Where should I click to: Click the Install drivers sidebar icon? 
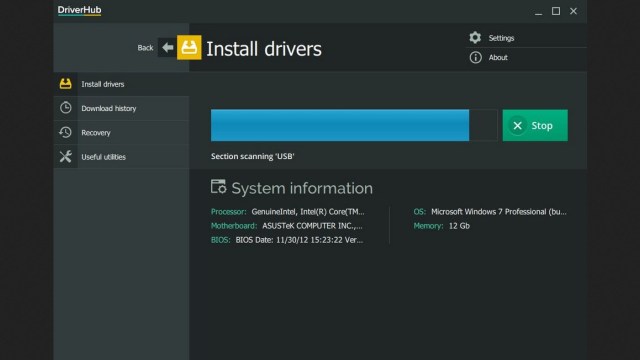coord(65,84)
